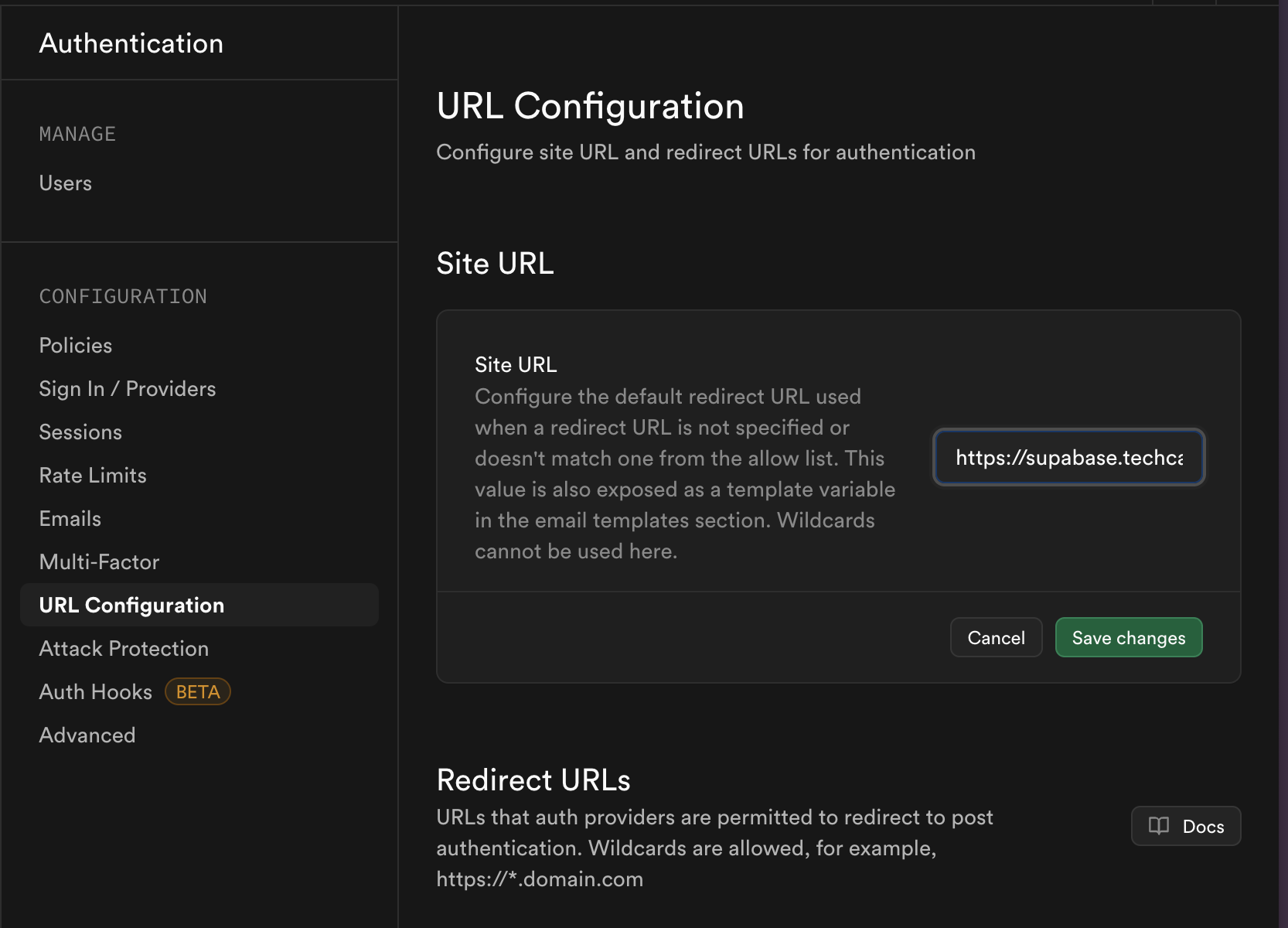The width and height of the screenshot is (1288, 928).
Task: Open the Advanced configuration page
Action: 87,735
